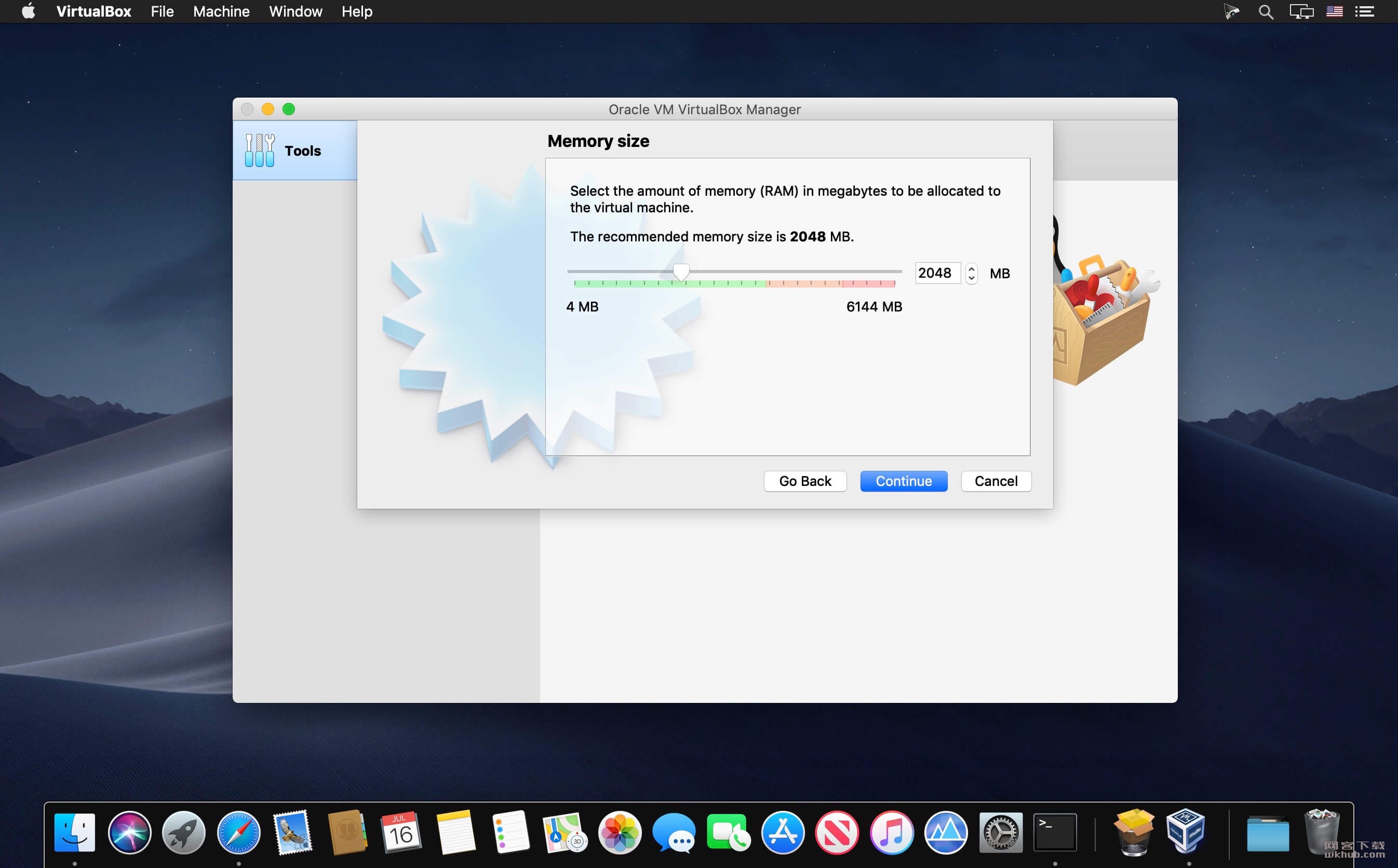Increase memory with stepper up arrow
This screenshot has height=868, width=1398.
click(972, 268)
